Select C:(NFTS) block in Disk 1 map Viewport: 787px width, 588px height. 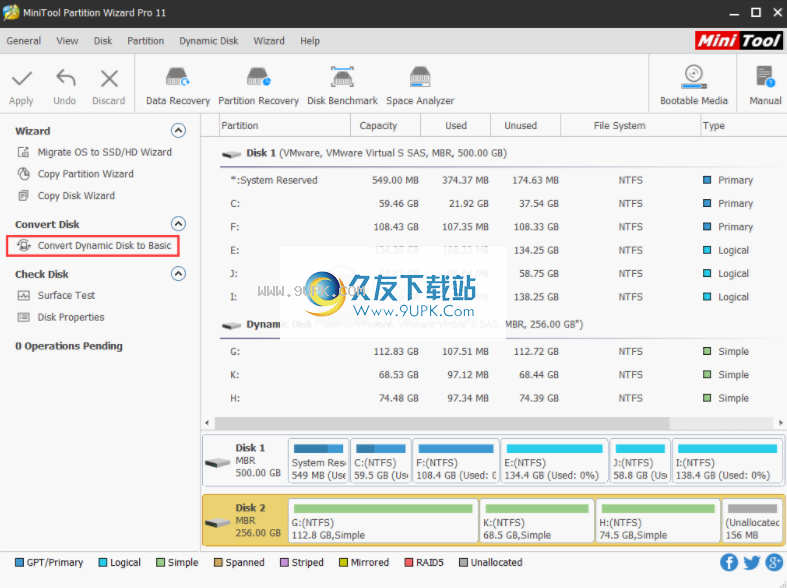pyautogui.click(x=380, y=462)
